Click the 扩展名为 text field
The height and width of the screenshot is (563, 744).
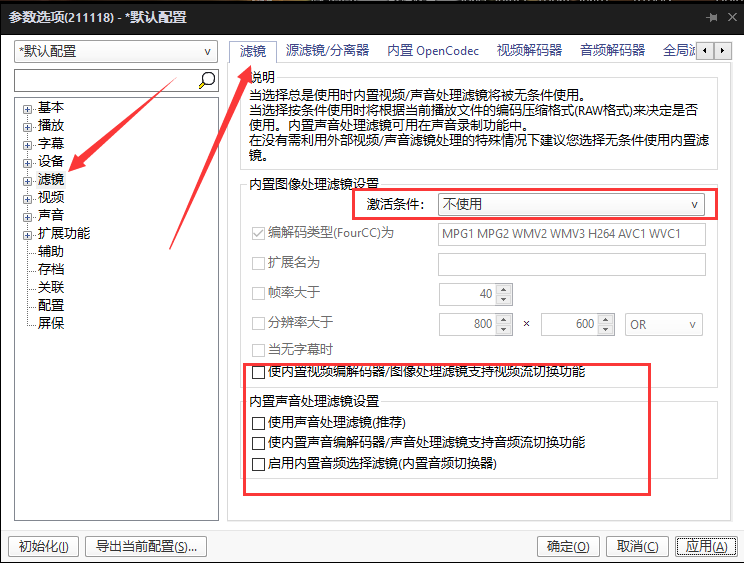tap(572, 264)
